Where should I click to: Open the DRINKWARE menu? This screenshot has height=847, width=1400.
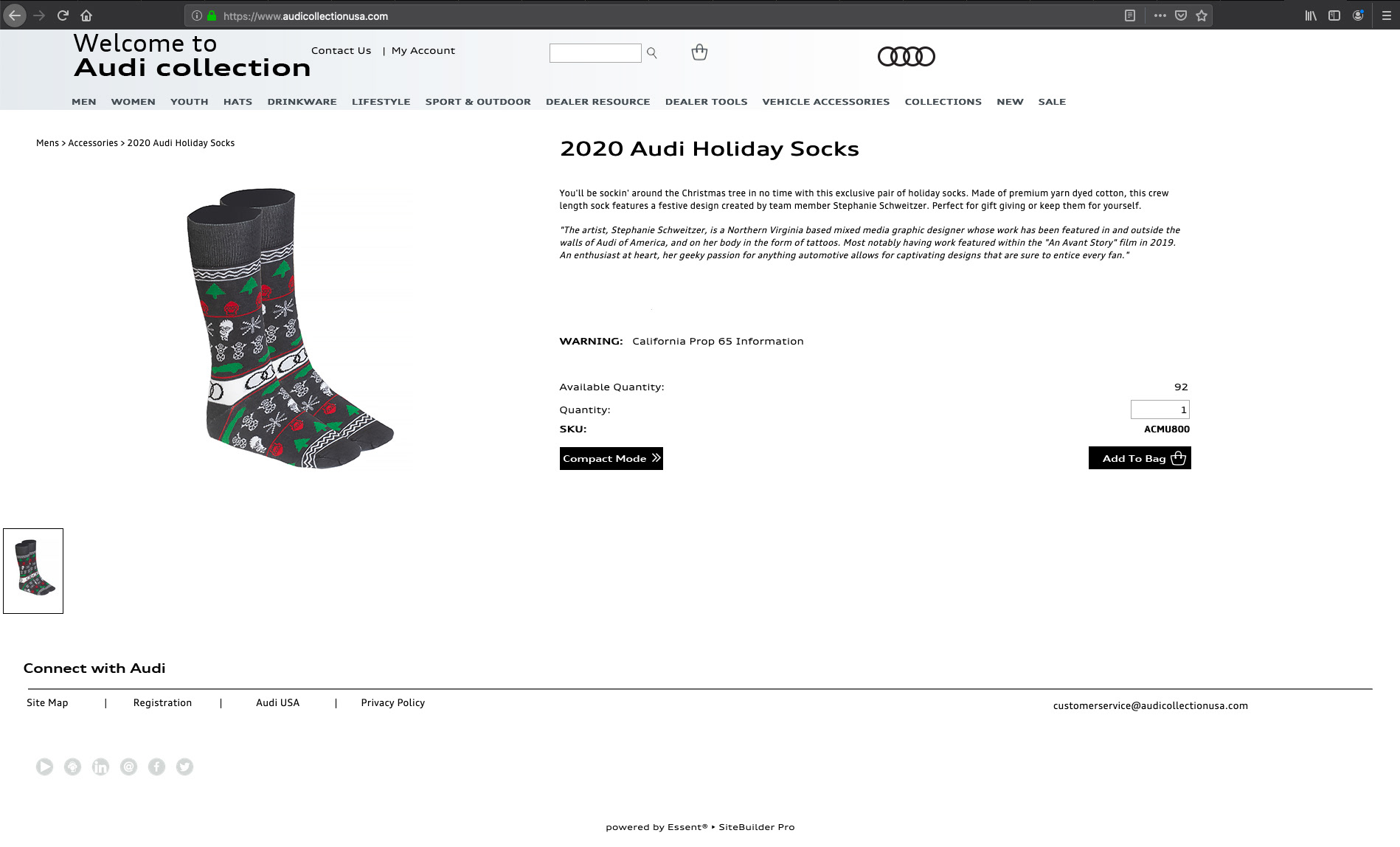(302, 102)
